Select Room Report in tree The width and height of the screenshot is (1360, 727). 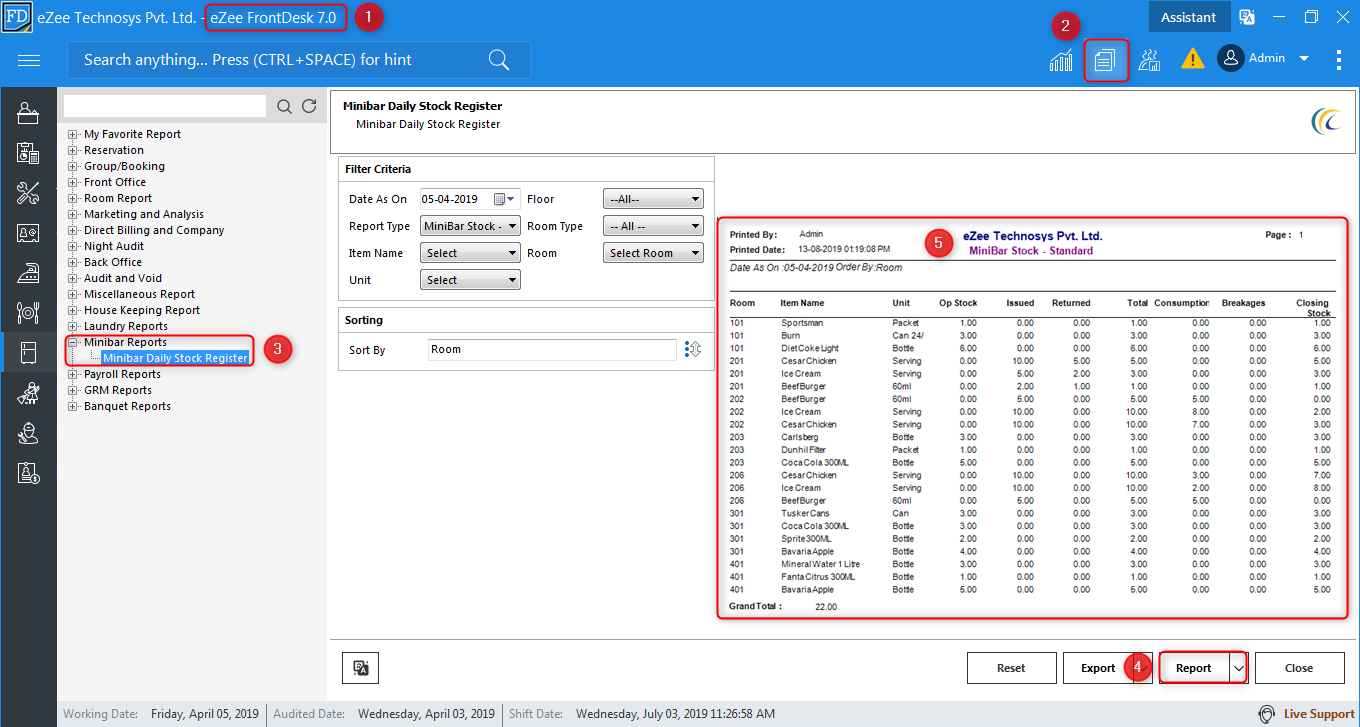118,198
